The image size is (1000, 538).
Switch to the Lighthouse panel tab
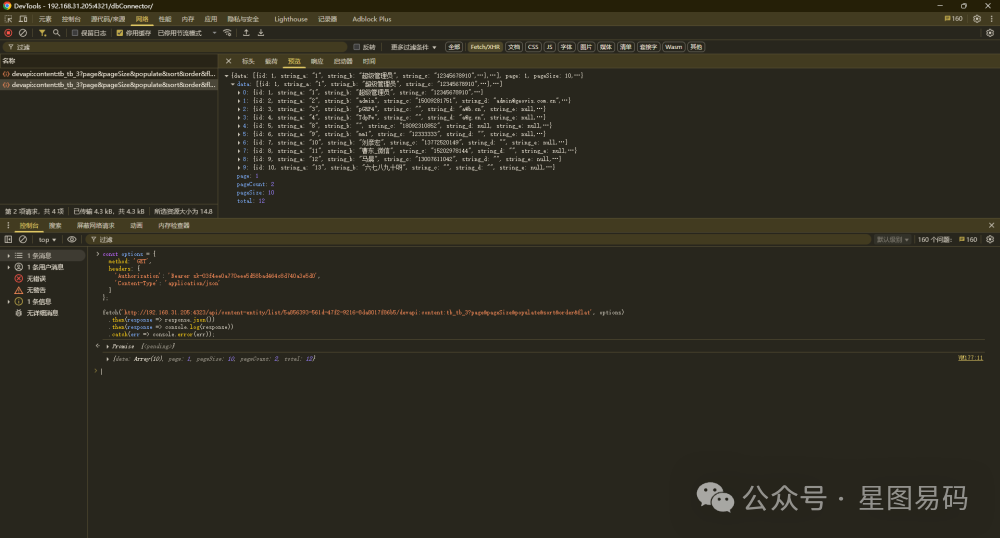click(x=291, y=19)
